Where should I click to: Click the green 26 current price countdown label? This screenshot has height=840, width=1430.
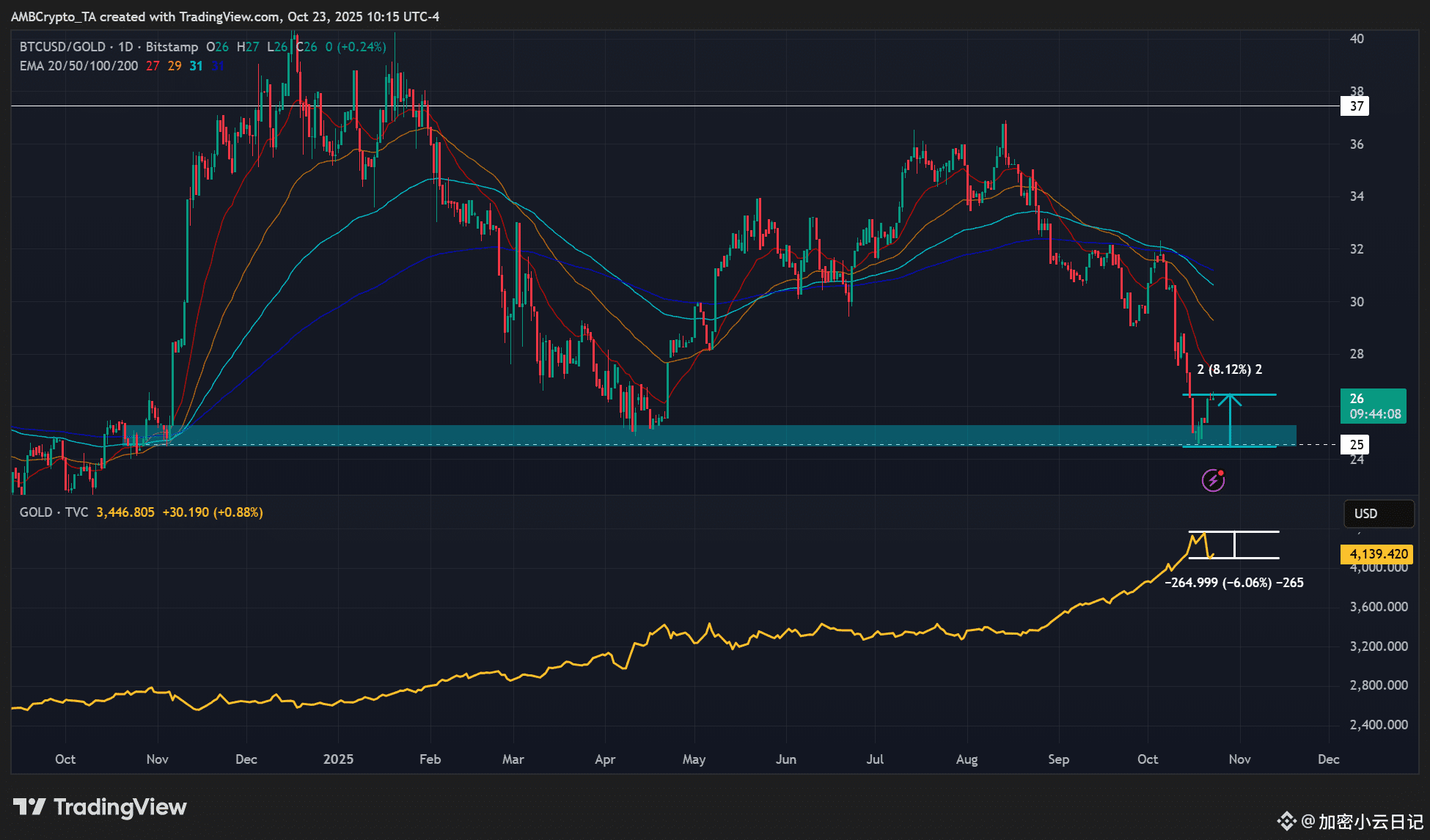point(1373,406)
